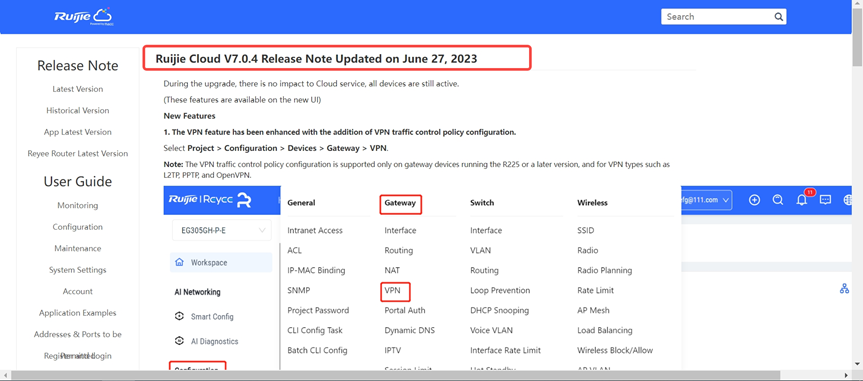Select Rate Limit under Wireless
Screen dimensions: 863x381
click(596, 290)
